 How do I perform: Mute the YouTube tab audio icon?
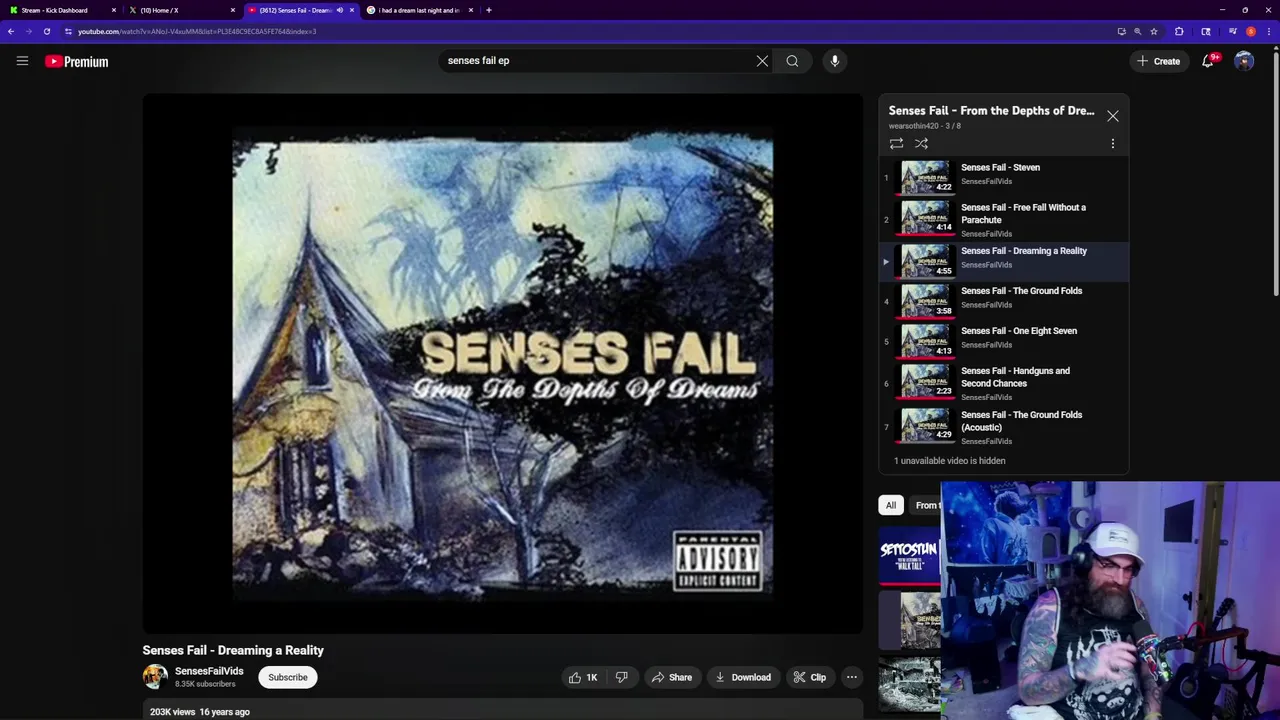pyautogui.click(x=340, y=10)
